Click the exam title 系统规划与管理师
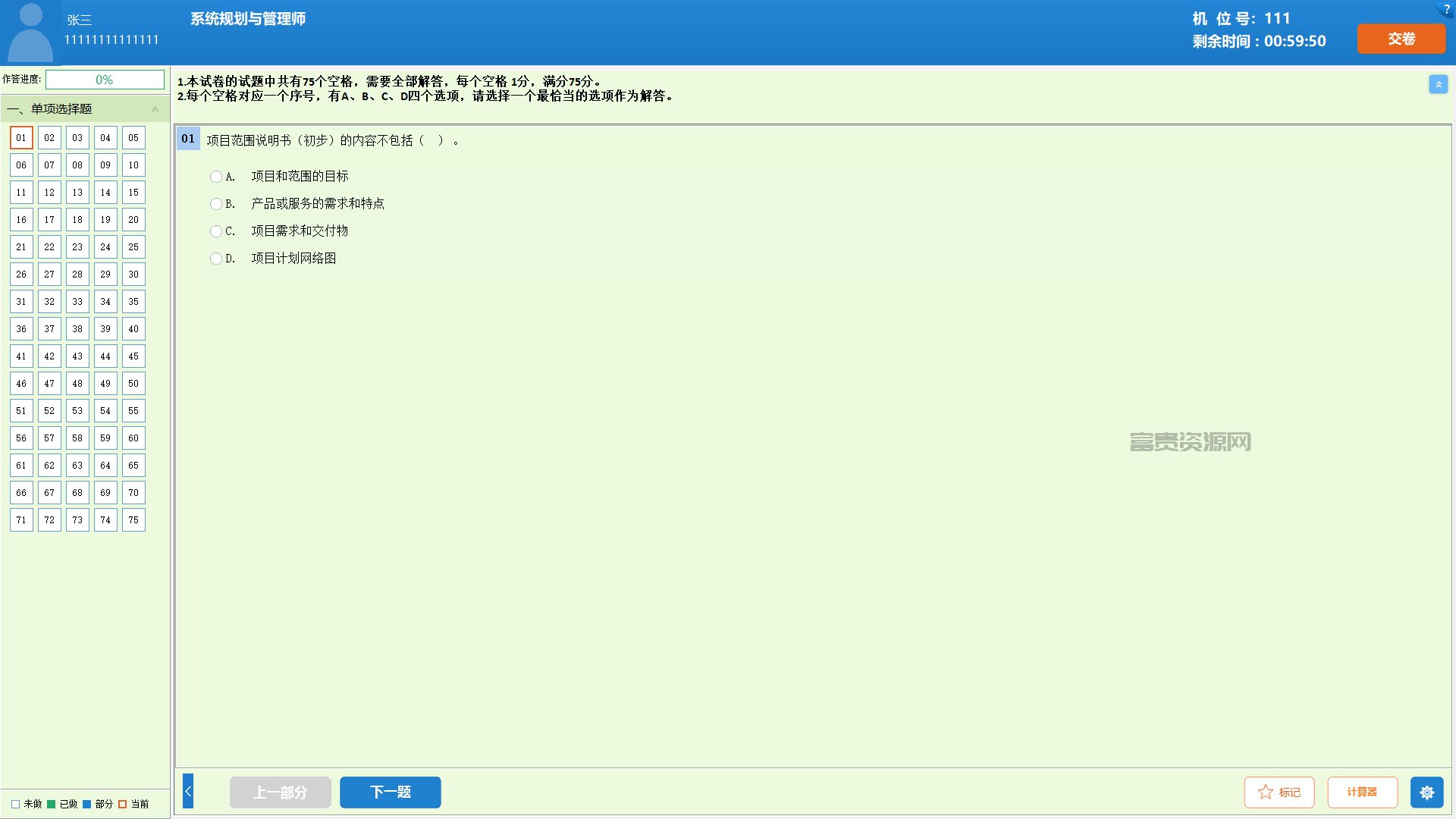 (x=248, y=19)
